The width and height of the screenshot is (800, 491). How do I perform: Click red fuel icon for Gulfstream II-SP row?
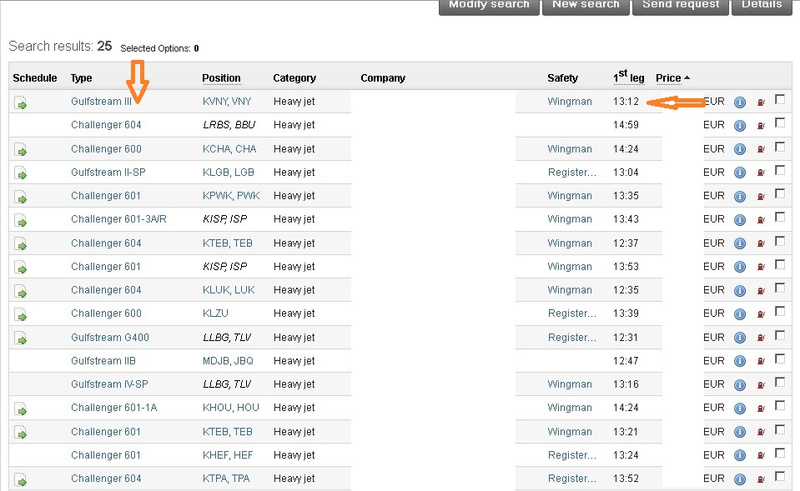pyautogui.click(x=761, y=173)
